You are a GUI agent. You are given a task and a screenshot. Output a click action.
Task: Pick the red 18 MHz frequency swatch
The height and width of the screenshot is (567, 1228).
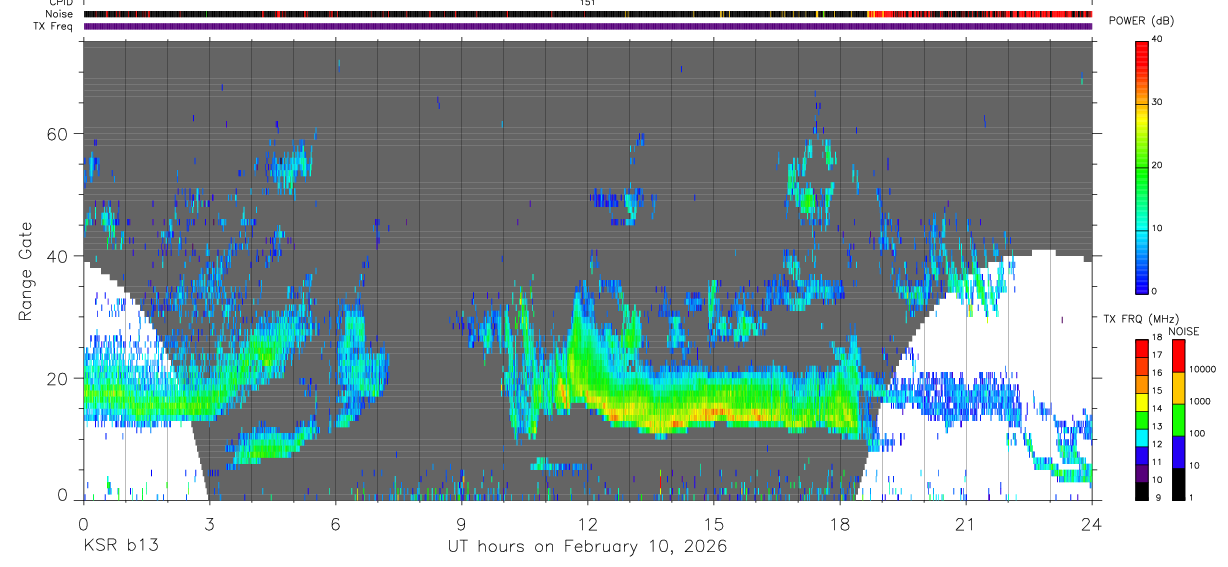(x=1142, y=348)
